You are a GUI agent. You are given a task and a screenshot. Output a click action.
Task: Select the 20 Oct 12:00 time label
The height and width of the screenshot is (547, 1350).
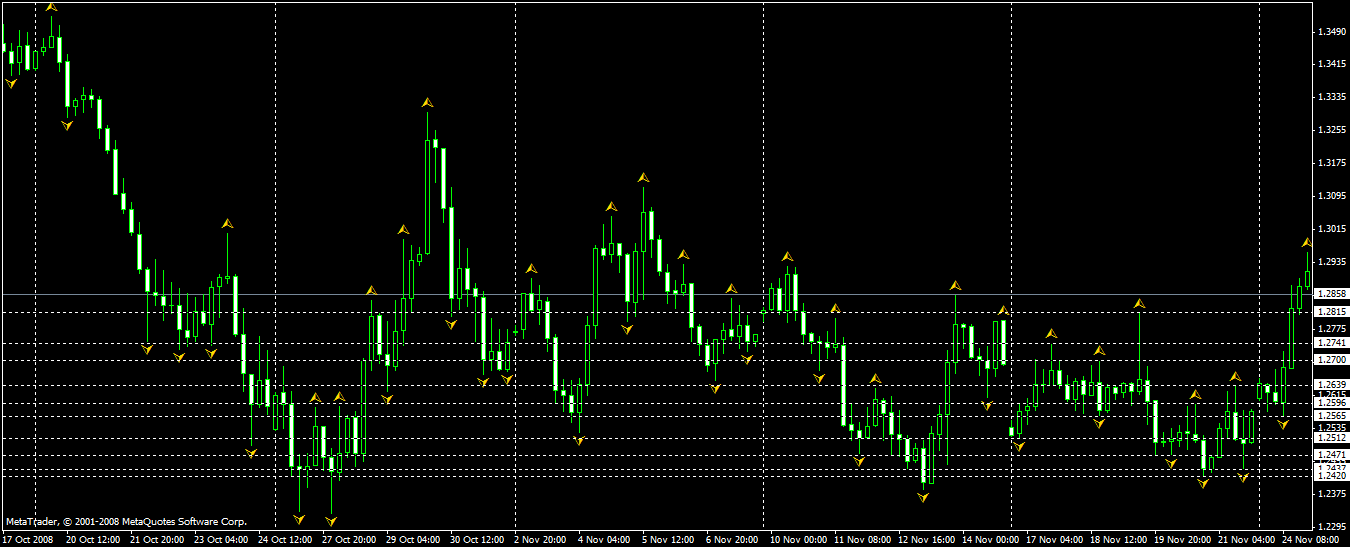93,540
